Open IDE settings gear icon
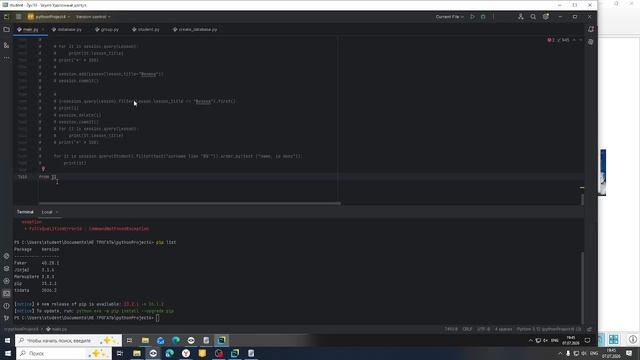This screenshot has width=640, height=360. click(546, 17)
